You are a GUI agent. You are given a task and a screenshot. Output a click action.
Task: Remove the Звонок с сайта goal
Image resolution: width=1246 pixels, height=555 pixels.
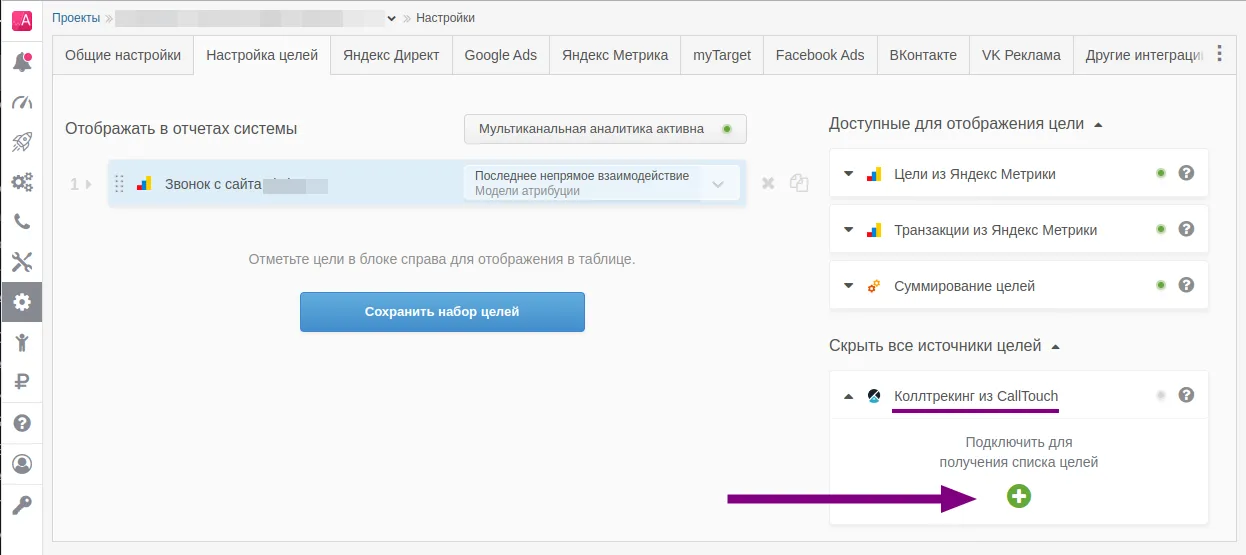[x=768, y=183]
